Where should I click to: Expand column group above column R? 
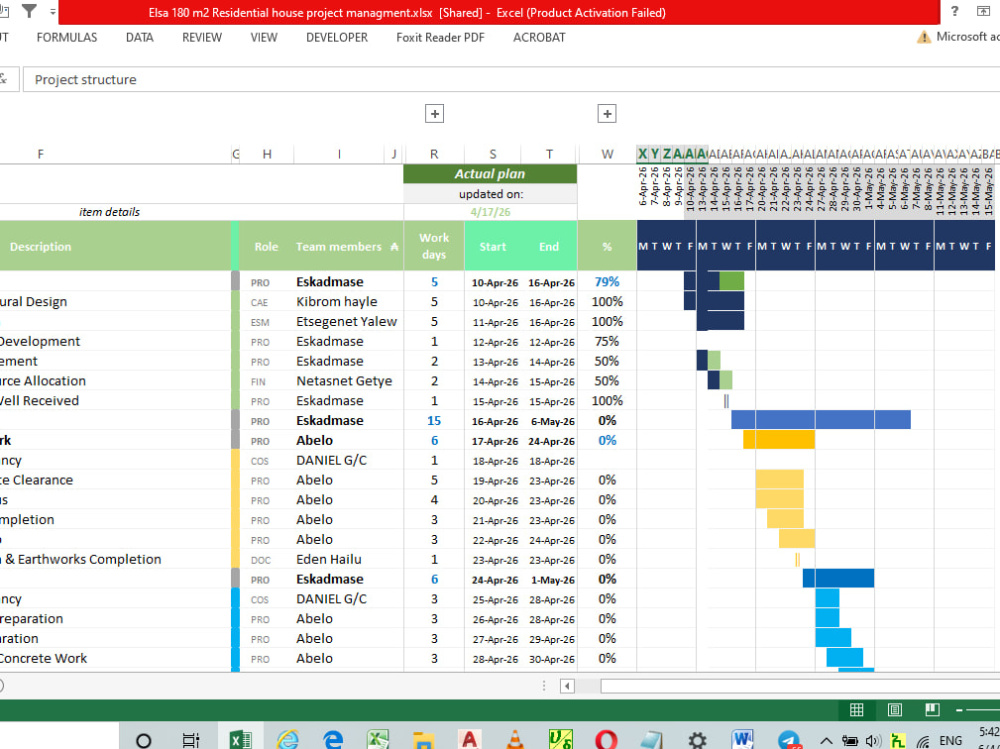pos(434,114)
